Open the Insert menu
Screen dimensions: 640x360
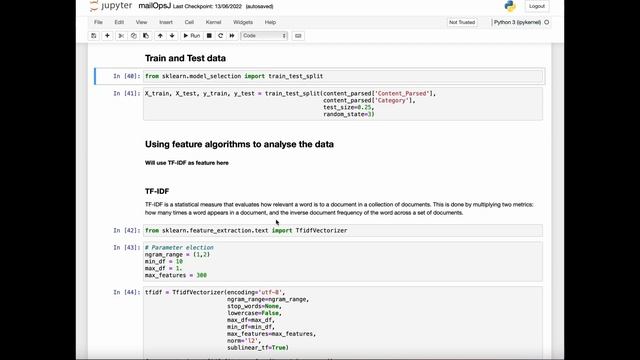coord(166,22)
